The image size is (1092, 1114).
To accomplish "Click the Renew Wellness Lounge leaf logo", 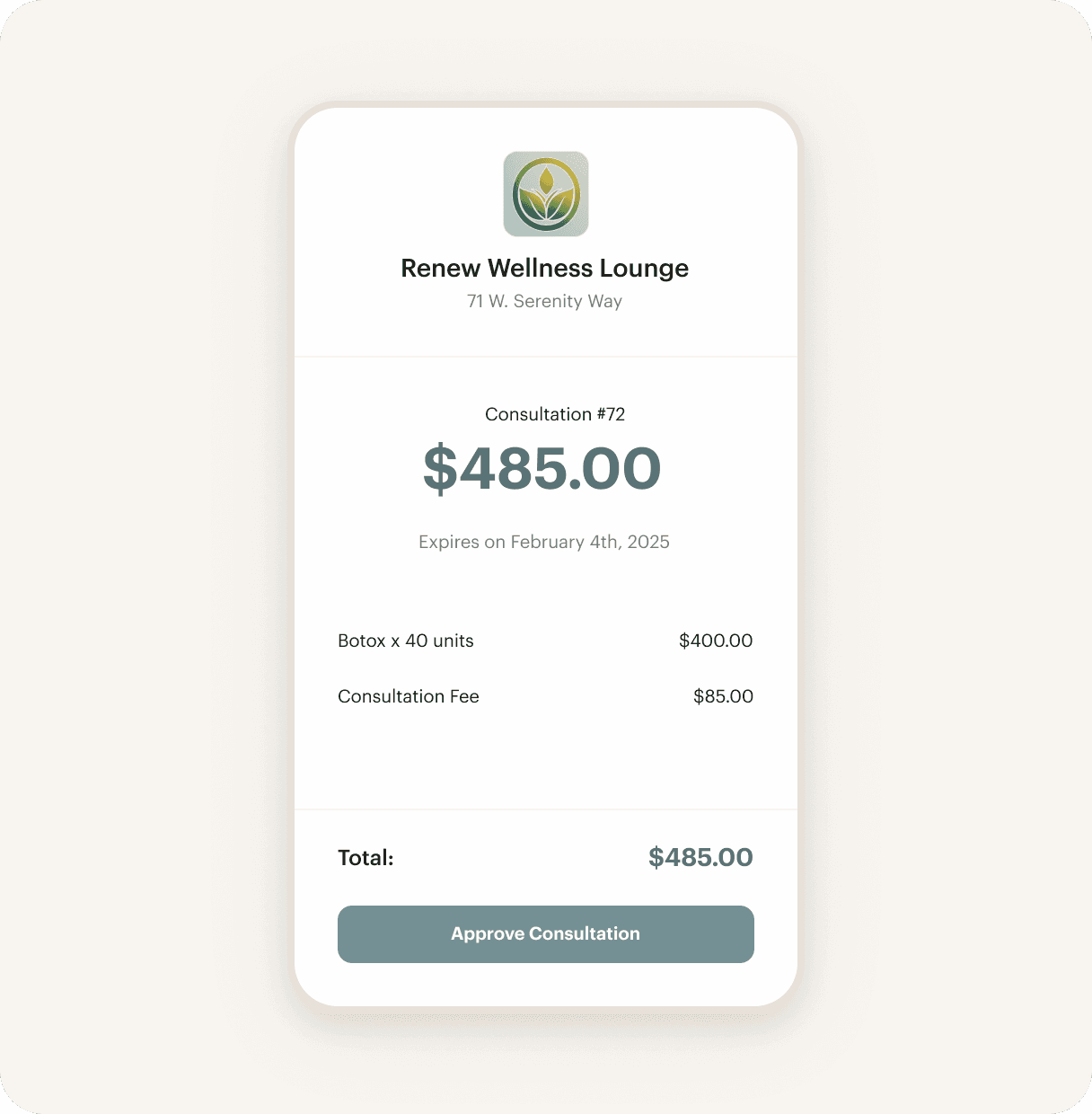I will [x=546, y=194].
